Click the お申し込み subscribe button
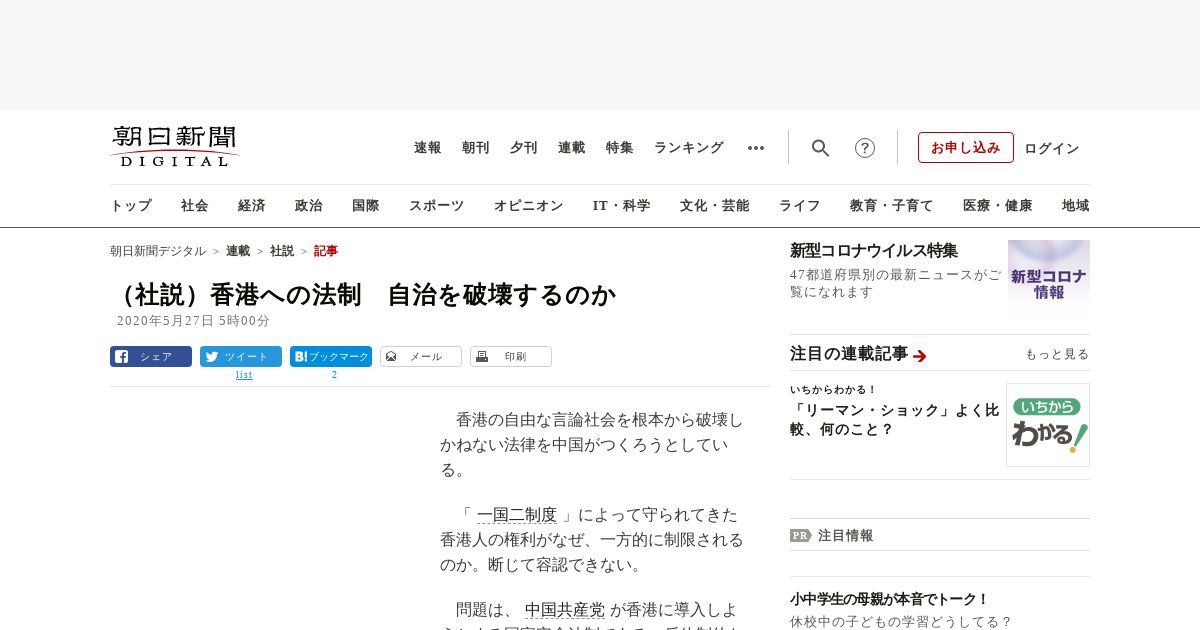1200x630 pixels. point(966,147)
